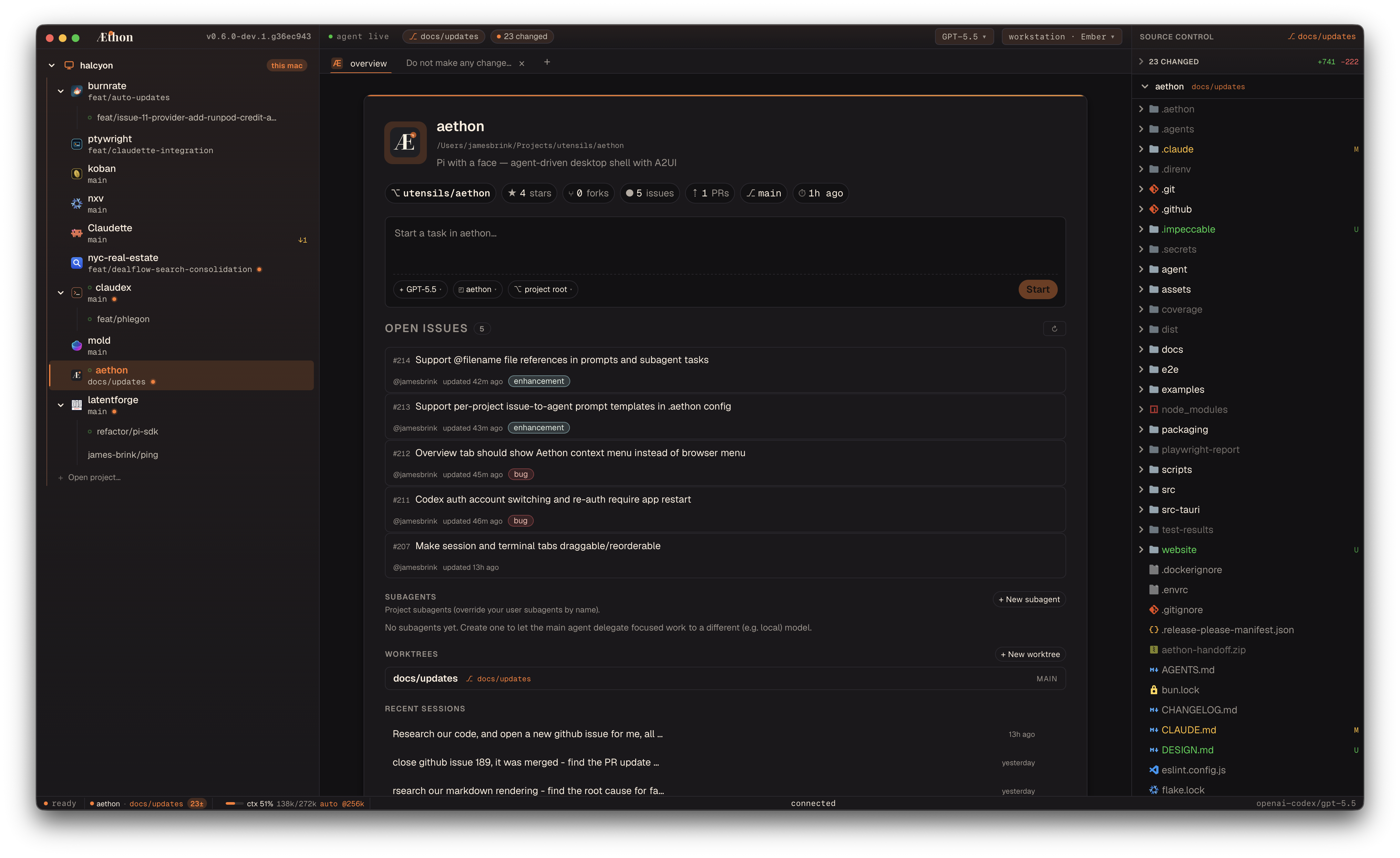Click into the Start a task field

coord(725,245)
